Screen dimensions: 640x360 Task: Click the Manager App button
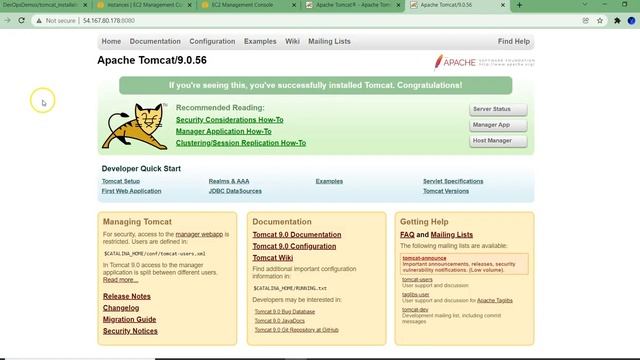(498, 125)
